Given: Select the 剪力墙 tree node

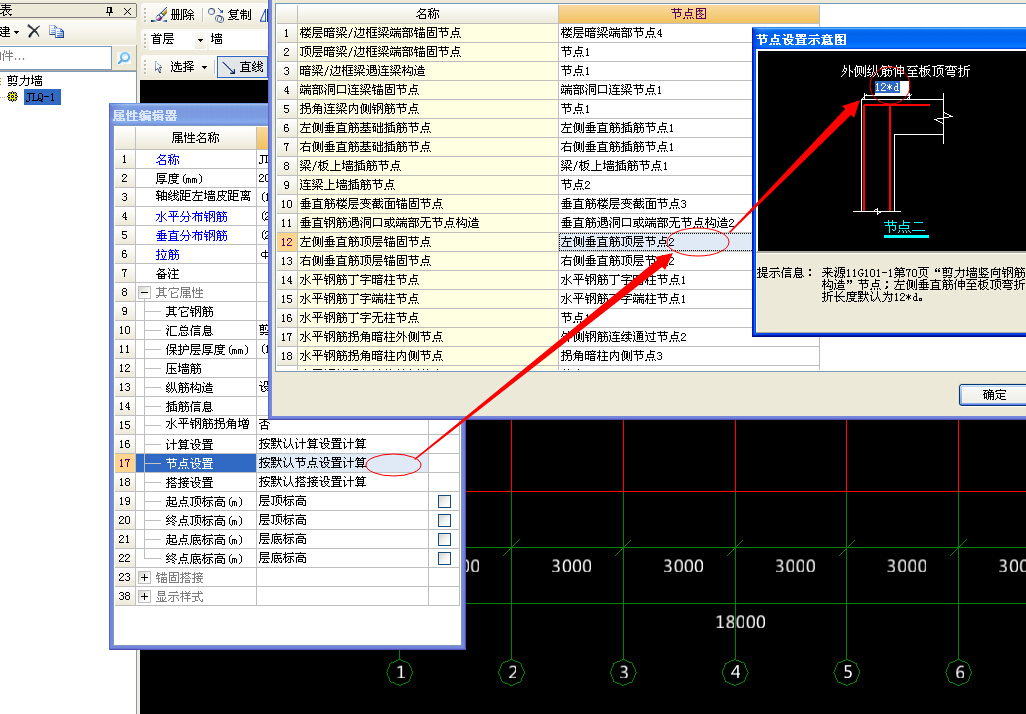Looking at the screenshot, I should [x=25, y=80].
